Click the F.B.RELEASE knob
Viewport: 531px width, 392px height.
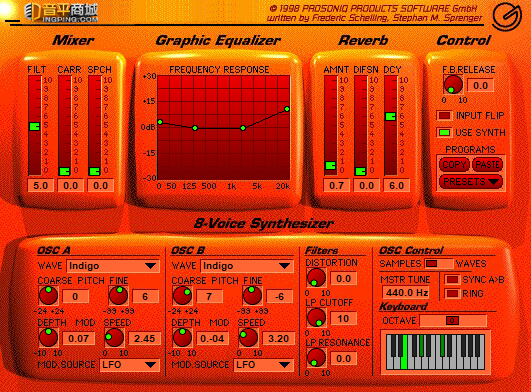pyautogui.click(x=453, y=84)
